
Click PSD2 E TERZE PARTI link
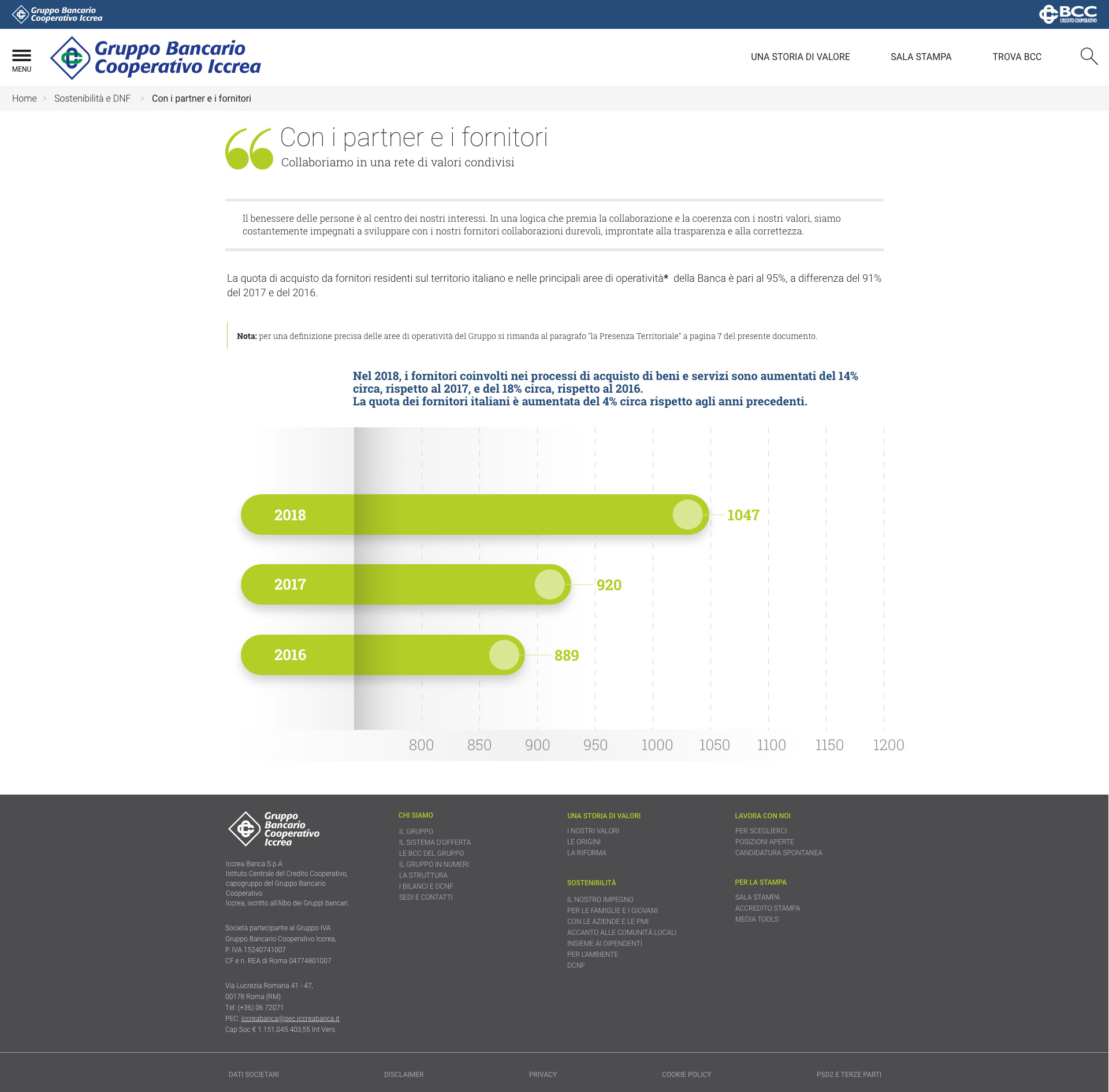[x=849, y=1075]
